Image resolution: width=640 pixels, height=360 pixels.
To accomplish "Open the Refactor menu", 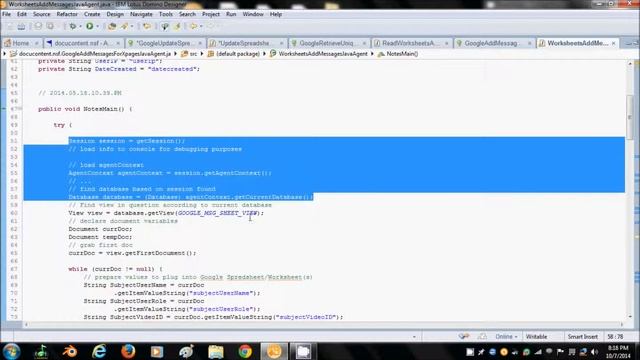I will tap(67, 14).
